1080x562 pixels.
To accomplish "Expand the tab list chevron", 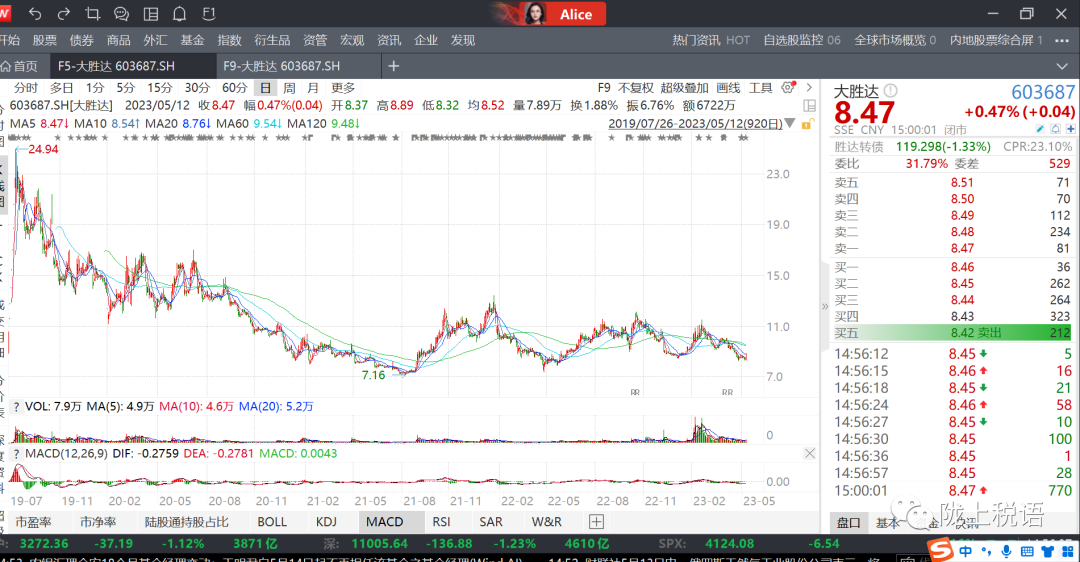I will tap(1061, 66).
